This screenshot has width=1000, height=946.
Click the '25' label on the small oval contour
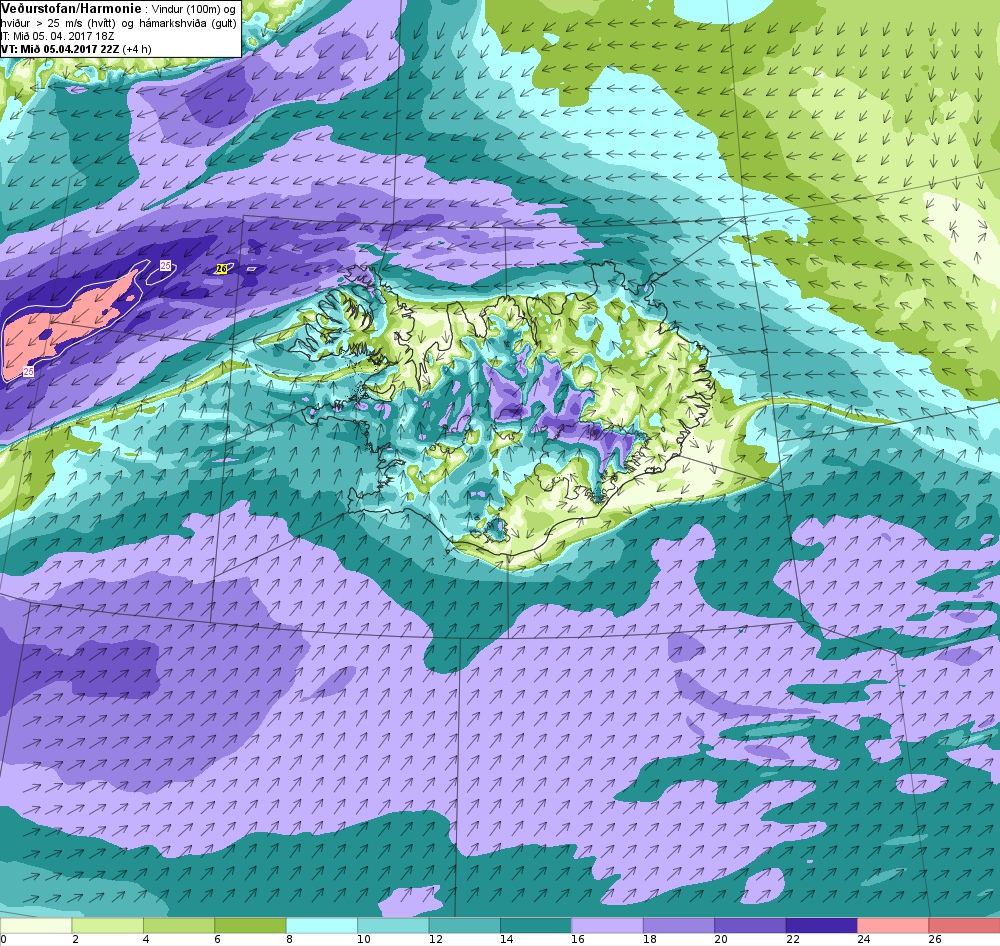(x=165, y=265)
